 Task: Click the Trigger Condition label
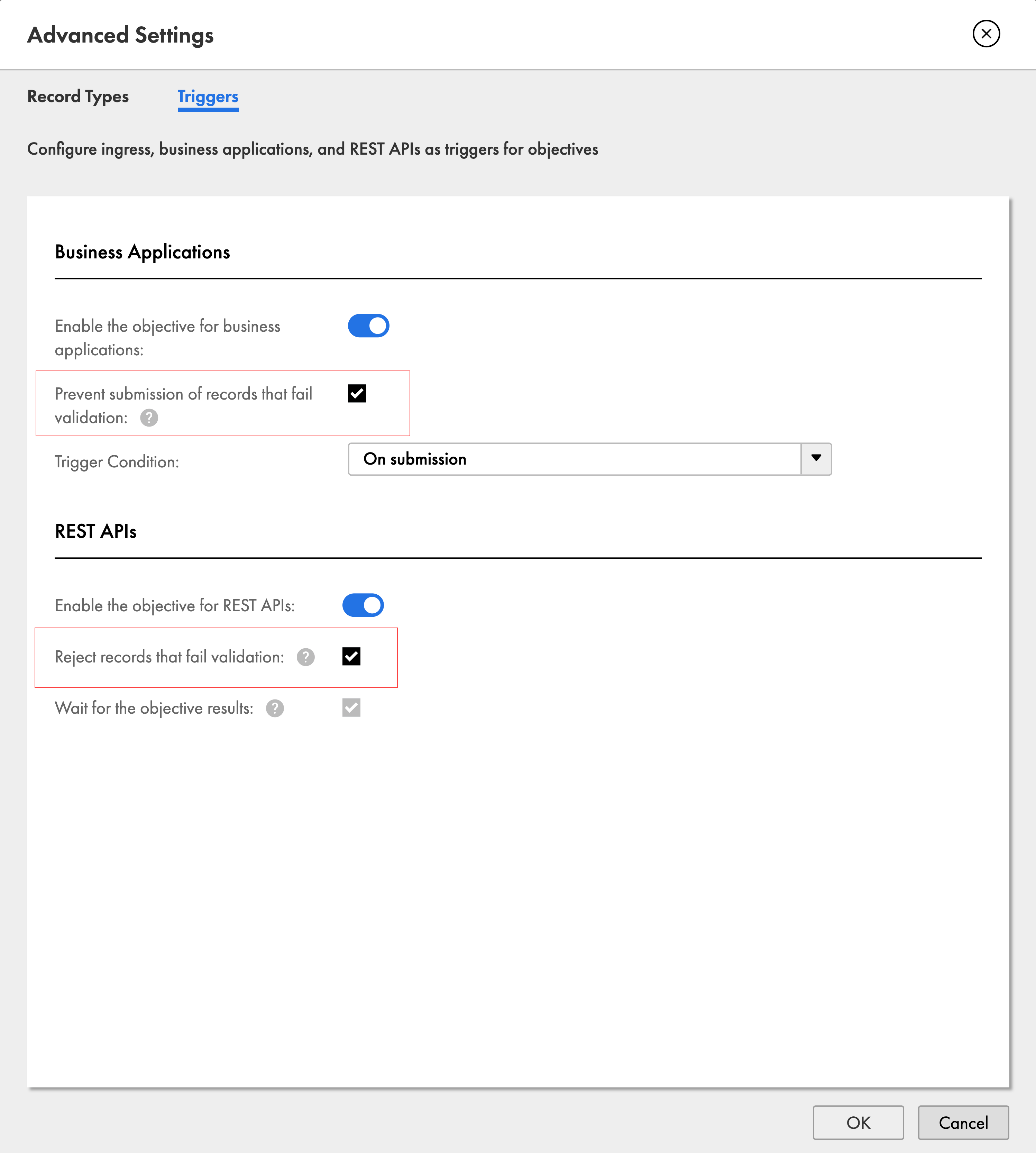pyautogui.click(x=117, y=462)
